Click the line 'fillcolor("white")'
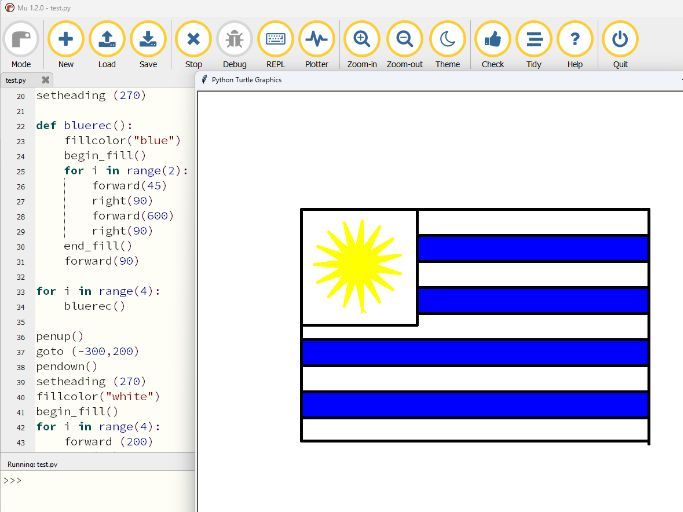 98,397
